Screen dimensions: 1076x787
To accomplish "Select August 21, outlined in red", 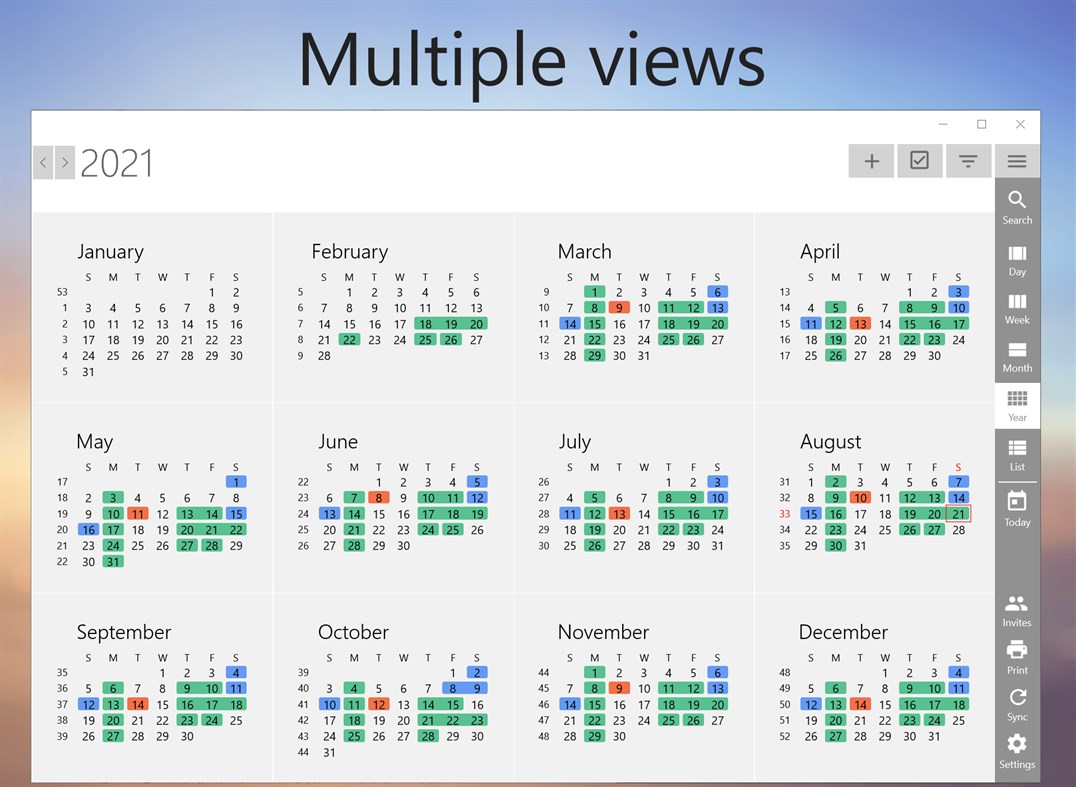I will [957, 513].
